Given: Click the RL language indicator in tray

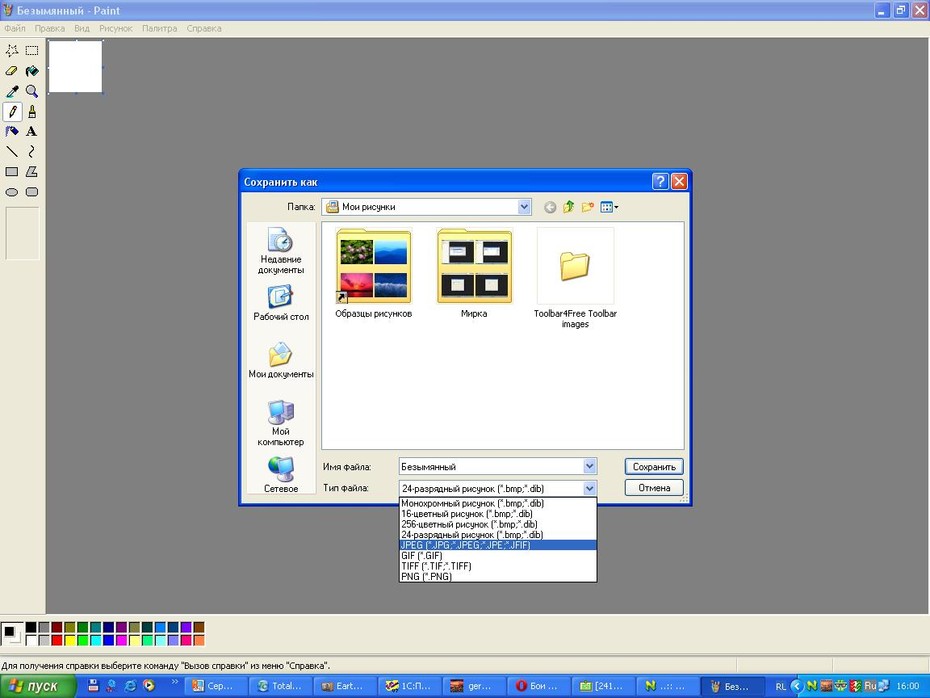Looking at the screenshot, I should coord(781,687).
